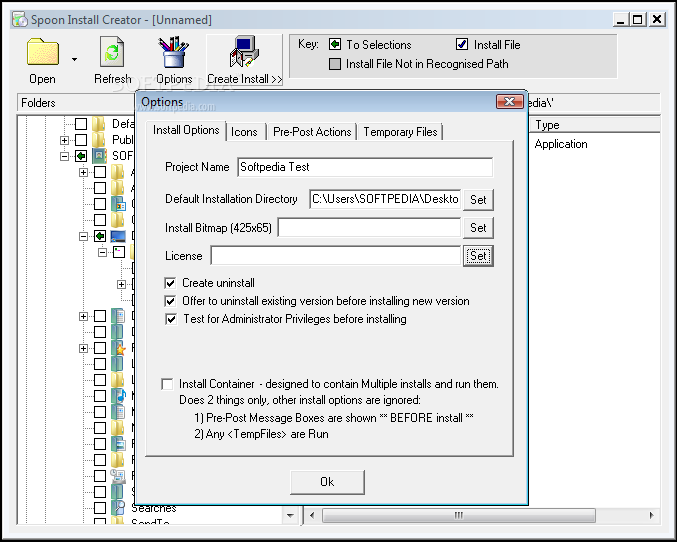Image resolution: width=677 pixels, height=542 pixels.
Task: Click the Create Install >> label
Action: [x=244, y=79]
